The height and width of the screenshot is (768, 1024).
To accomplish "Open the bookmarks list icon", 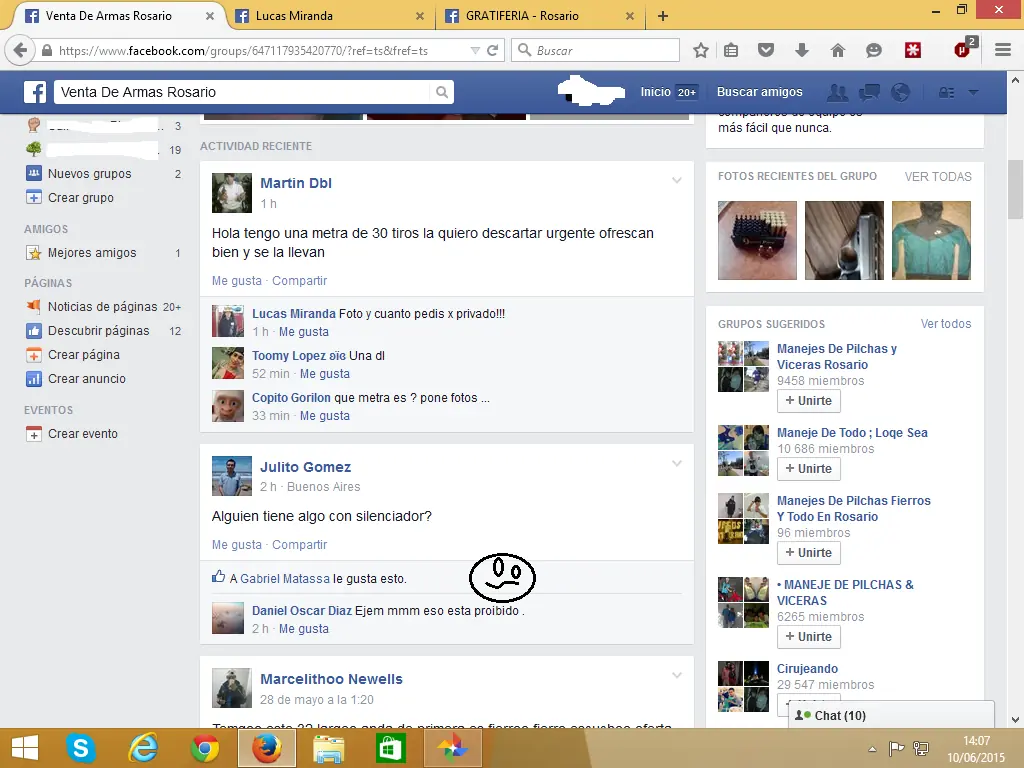I will tap(731, 50).
